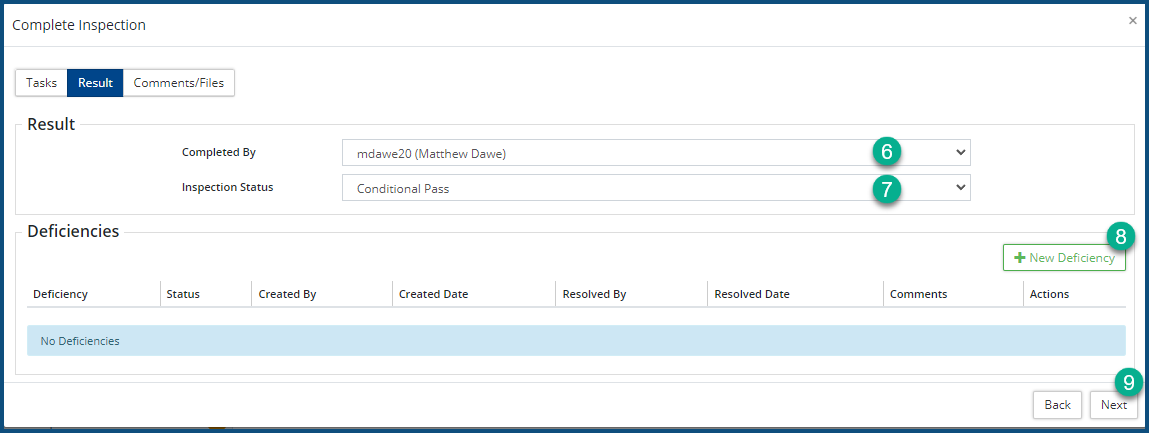Click the step 6 marker badge
Viewport: 1149px width, 433px height.
887,151
